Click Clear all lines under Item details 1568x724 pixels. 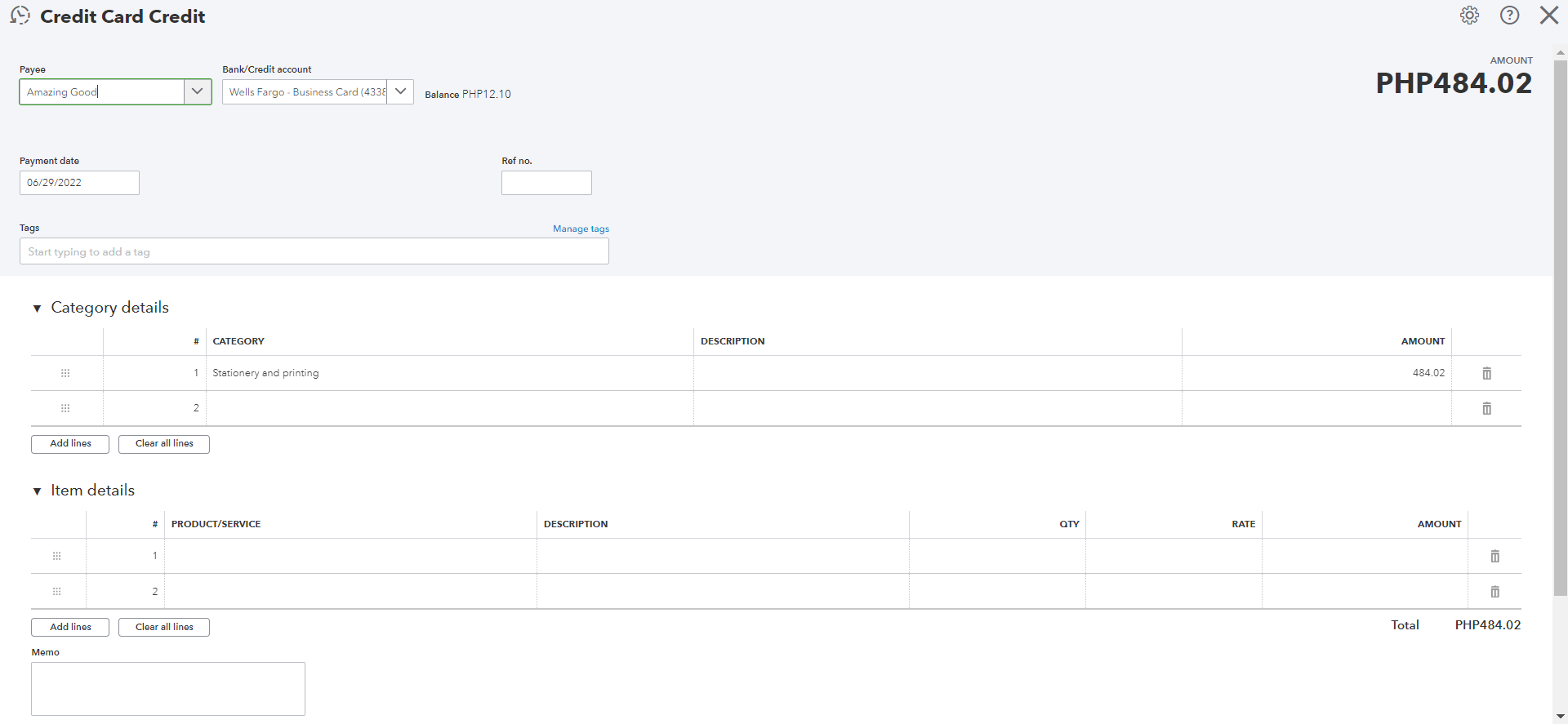(164, 627)
